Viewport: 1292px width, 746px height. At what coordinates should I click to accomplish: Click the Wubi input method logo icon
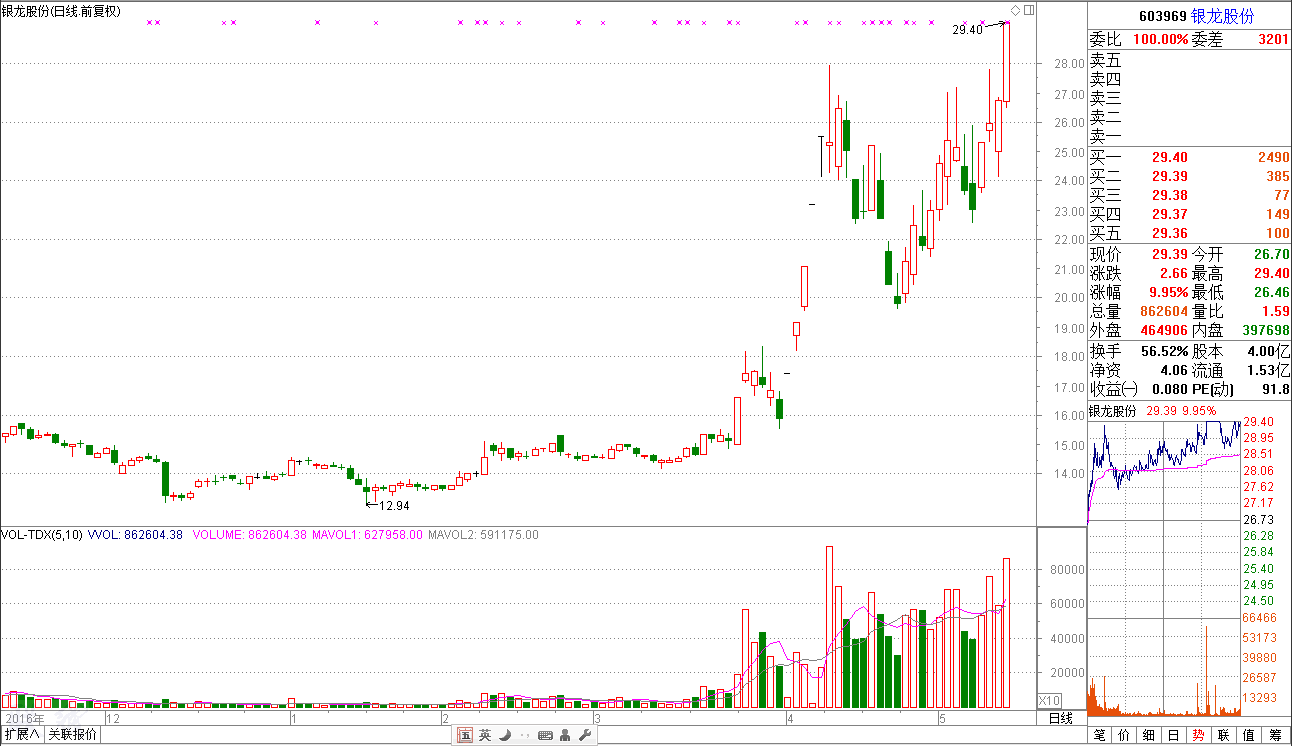point(465,736)
